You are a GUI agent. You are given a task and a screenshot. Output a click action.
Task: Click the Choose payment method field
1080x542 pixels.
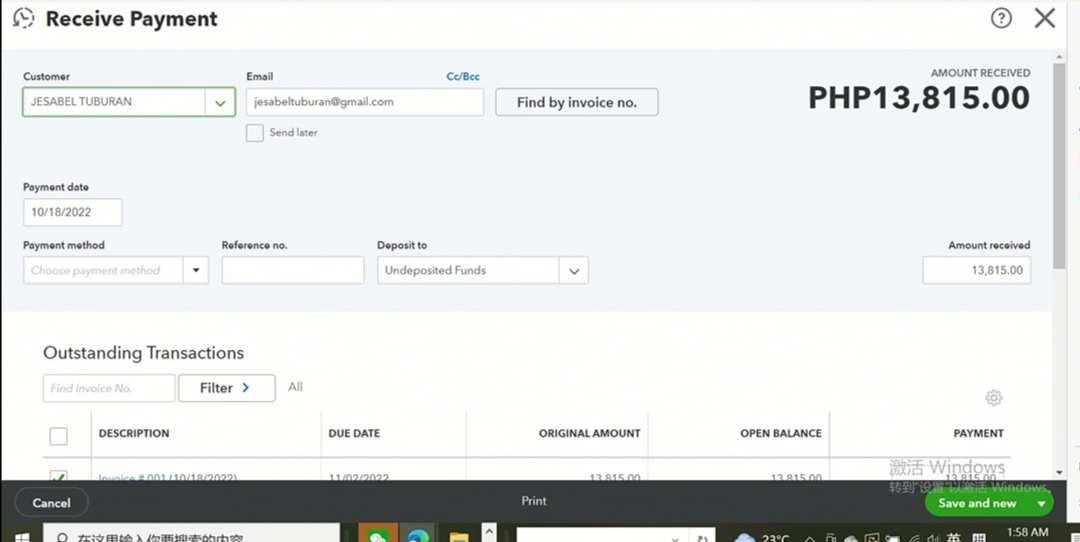click(x=103, y=271)
